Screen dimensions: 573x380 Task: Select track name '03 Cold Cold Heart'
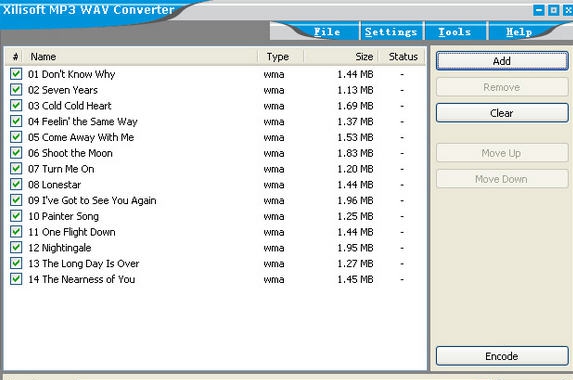coord(70,106)
